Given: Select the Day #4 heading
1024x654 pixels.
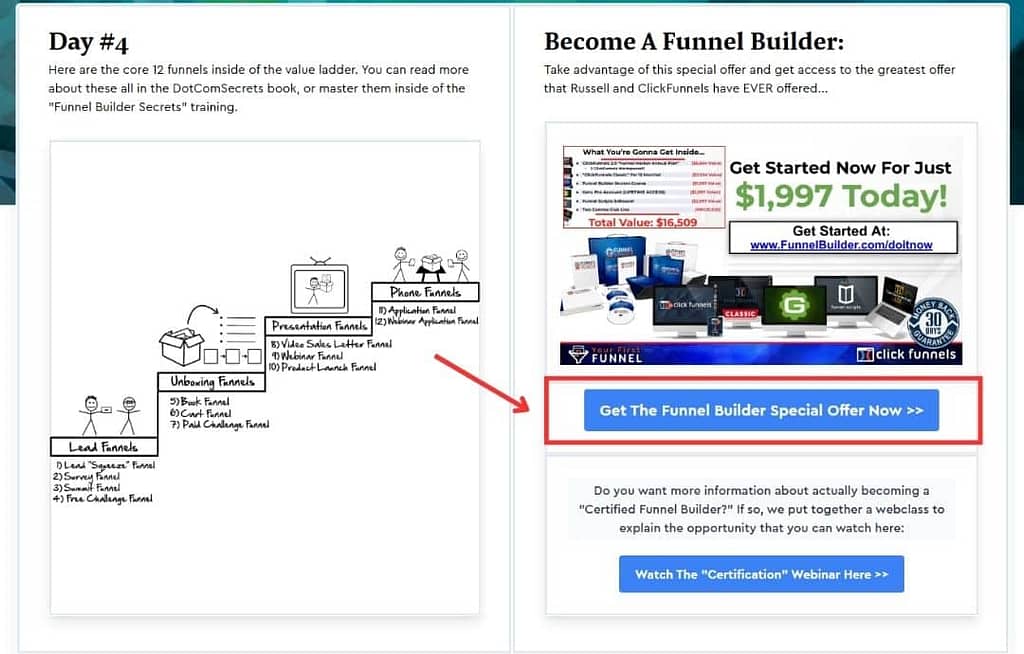Looking at the screenshot, I should [88, 42].
